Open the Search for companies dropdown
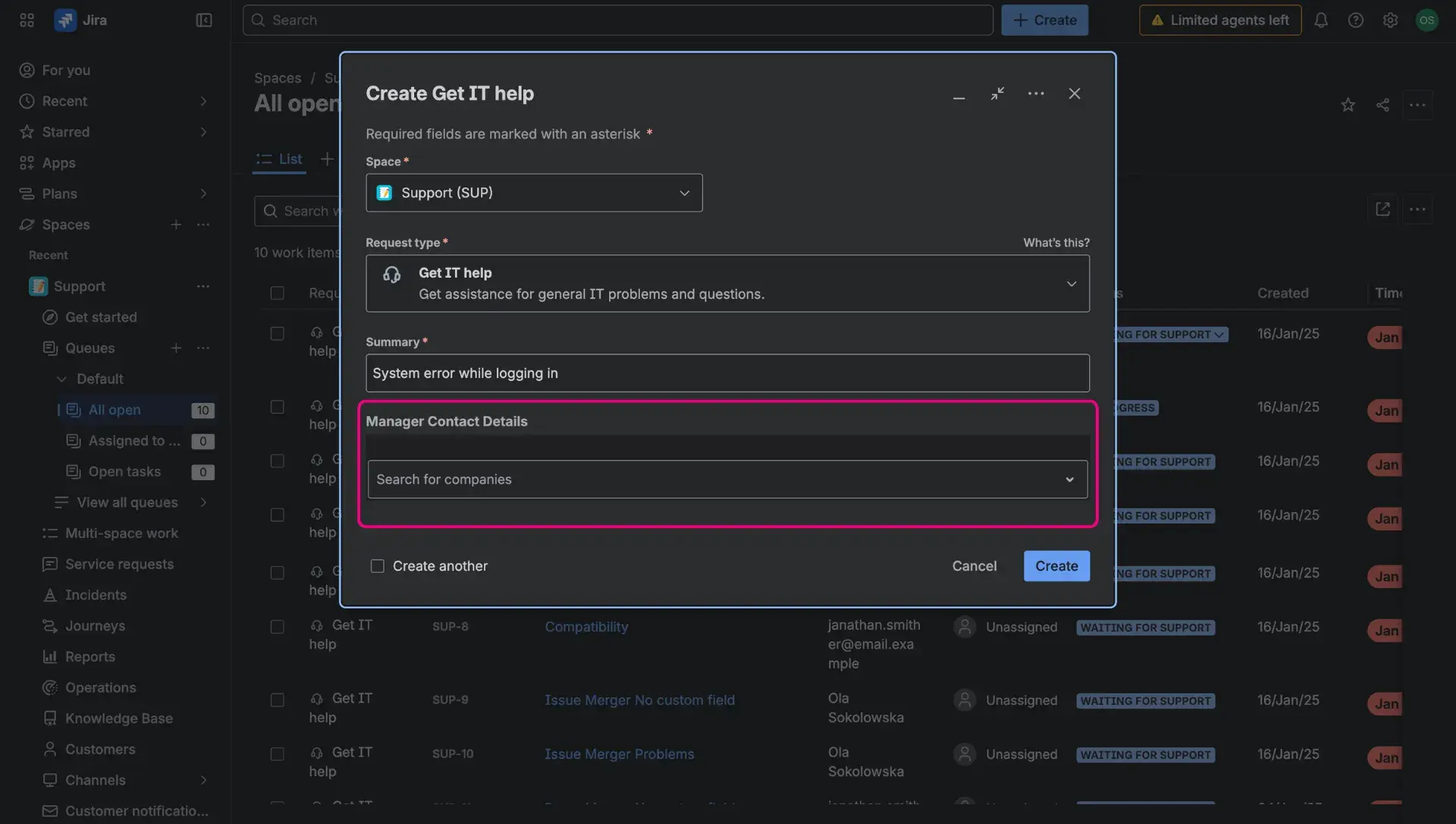 click(x=726, y=479)
